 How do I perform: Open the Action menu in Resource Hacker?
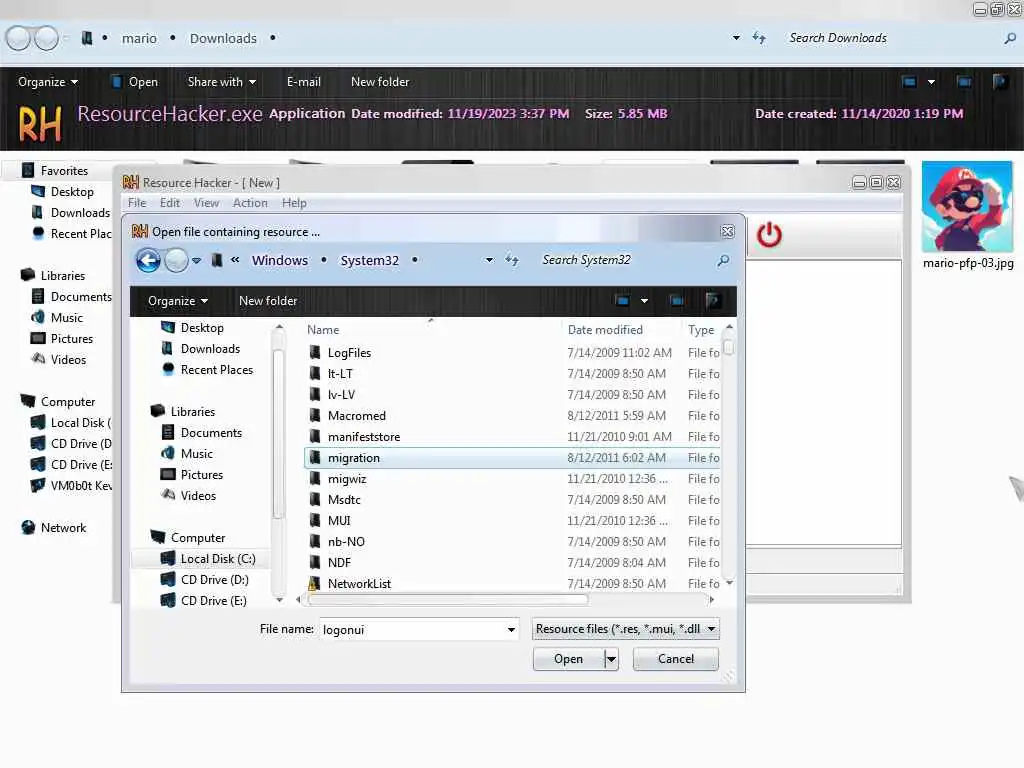coord(250,203)
